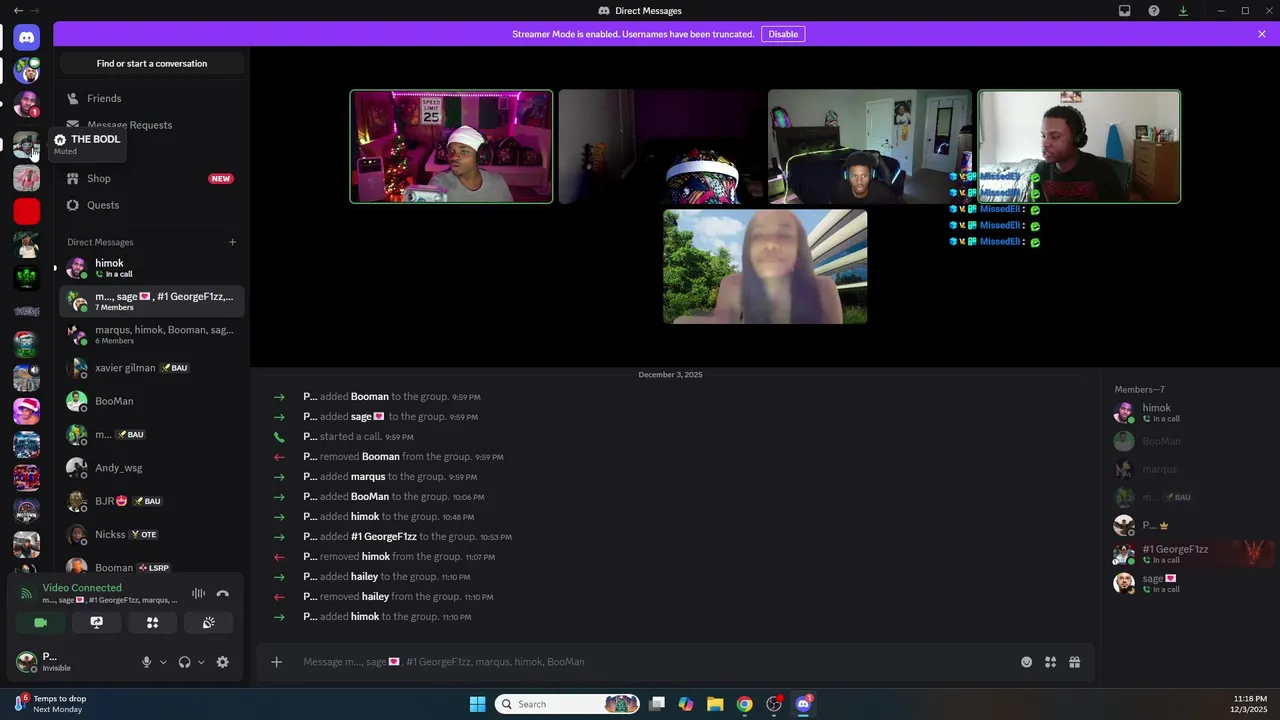1280x720 pixels.
Task: Open the Quests page
Action: 152,205
